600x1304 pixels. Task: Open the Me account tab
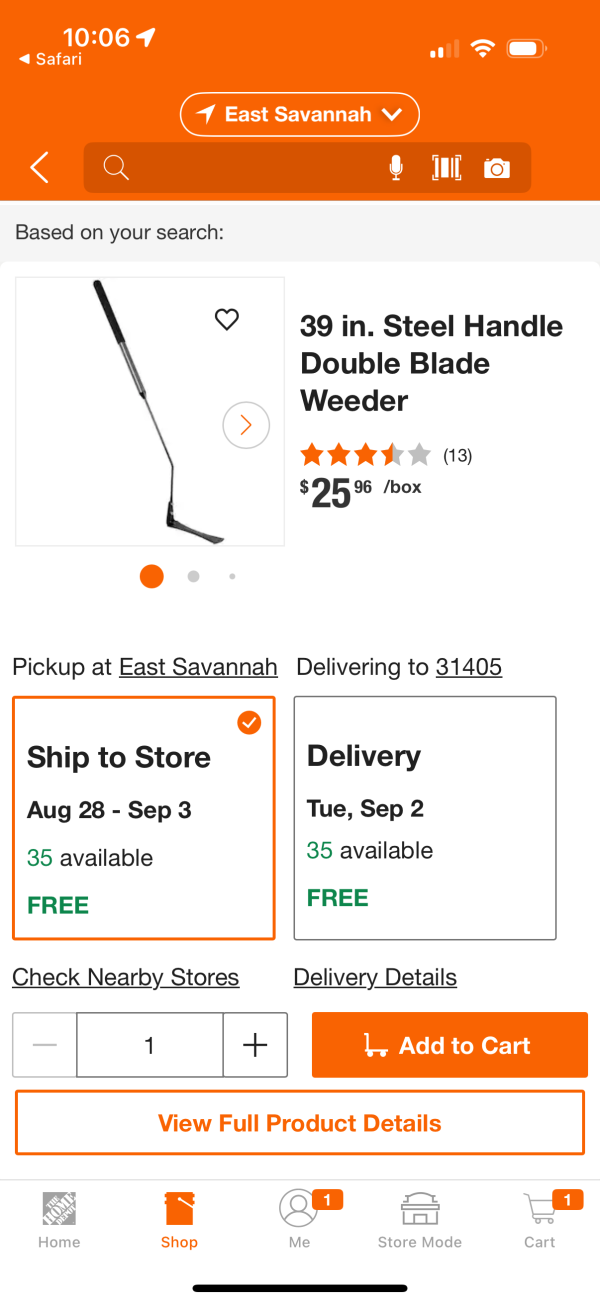pos(300,1219)
